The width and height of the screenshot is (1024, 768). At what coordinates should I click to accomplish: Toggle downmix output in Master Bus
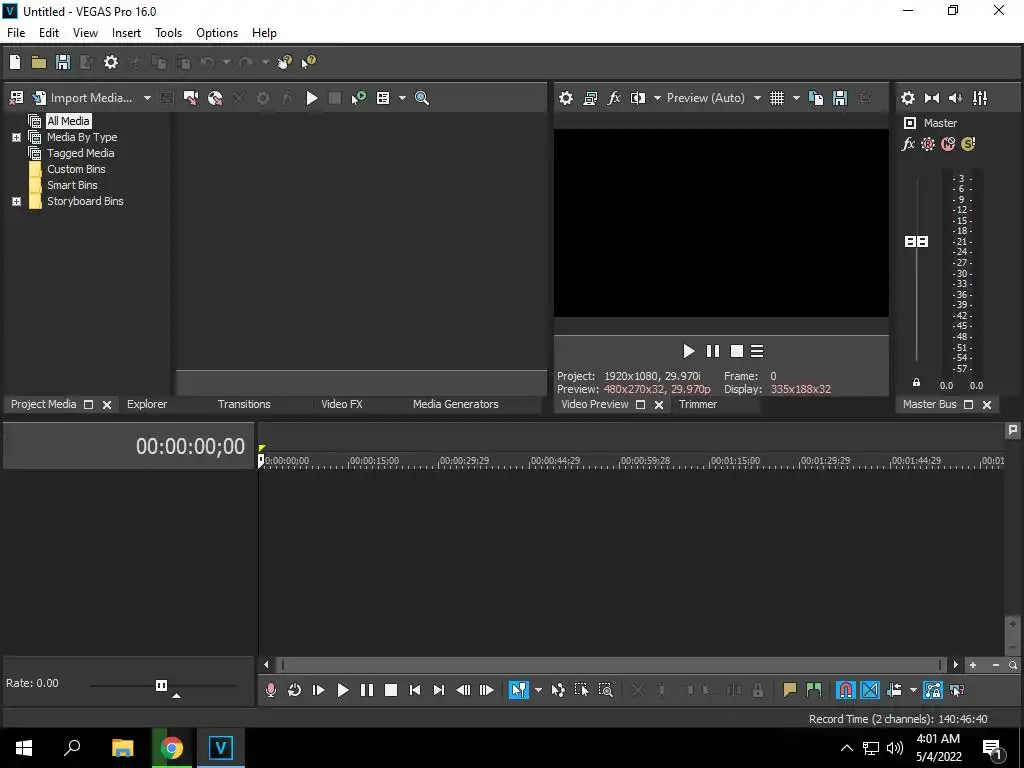point(932,98)
